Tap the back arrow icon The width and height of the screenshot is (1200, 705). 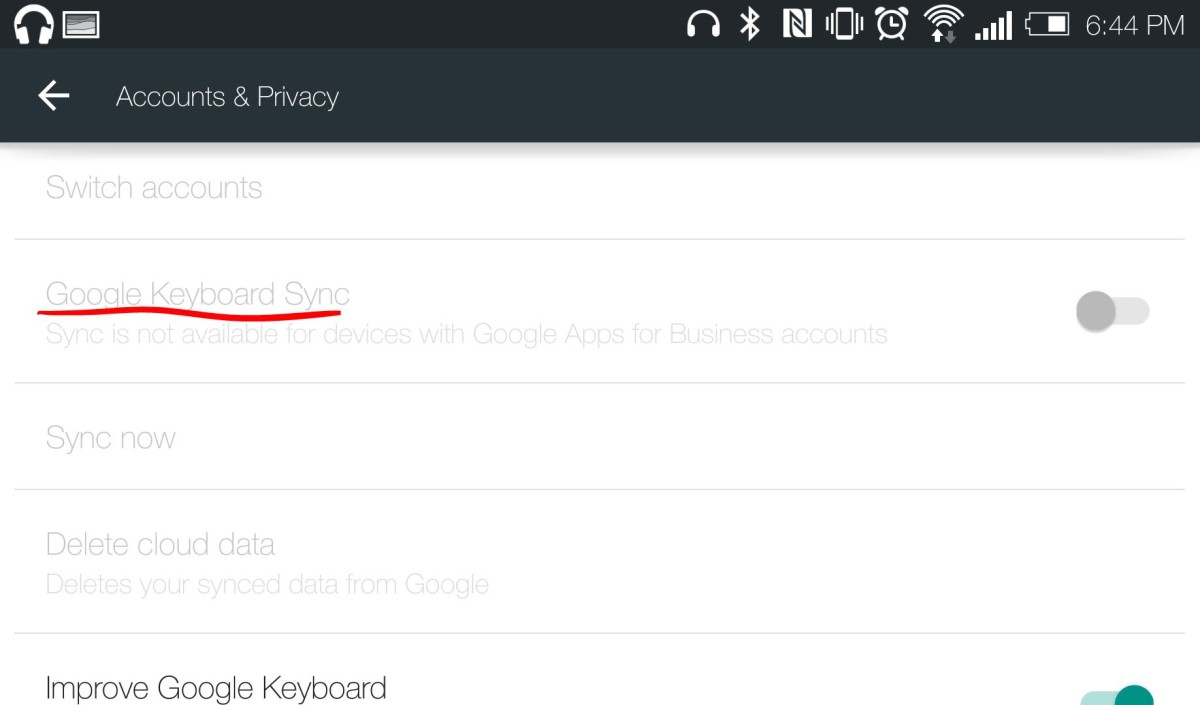(x=54, y=96)
